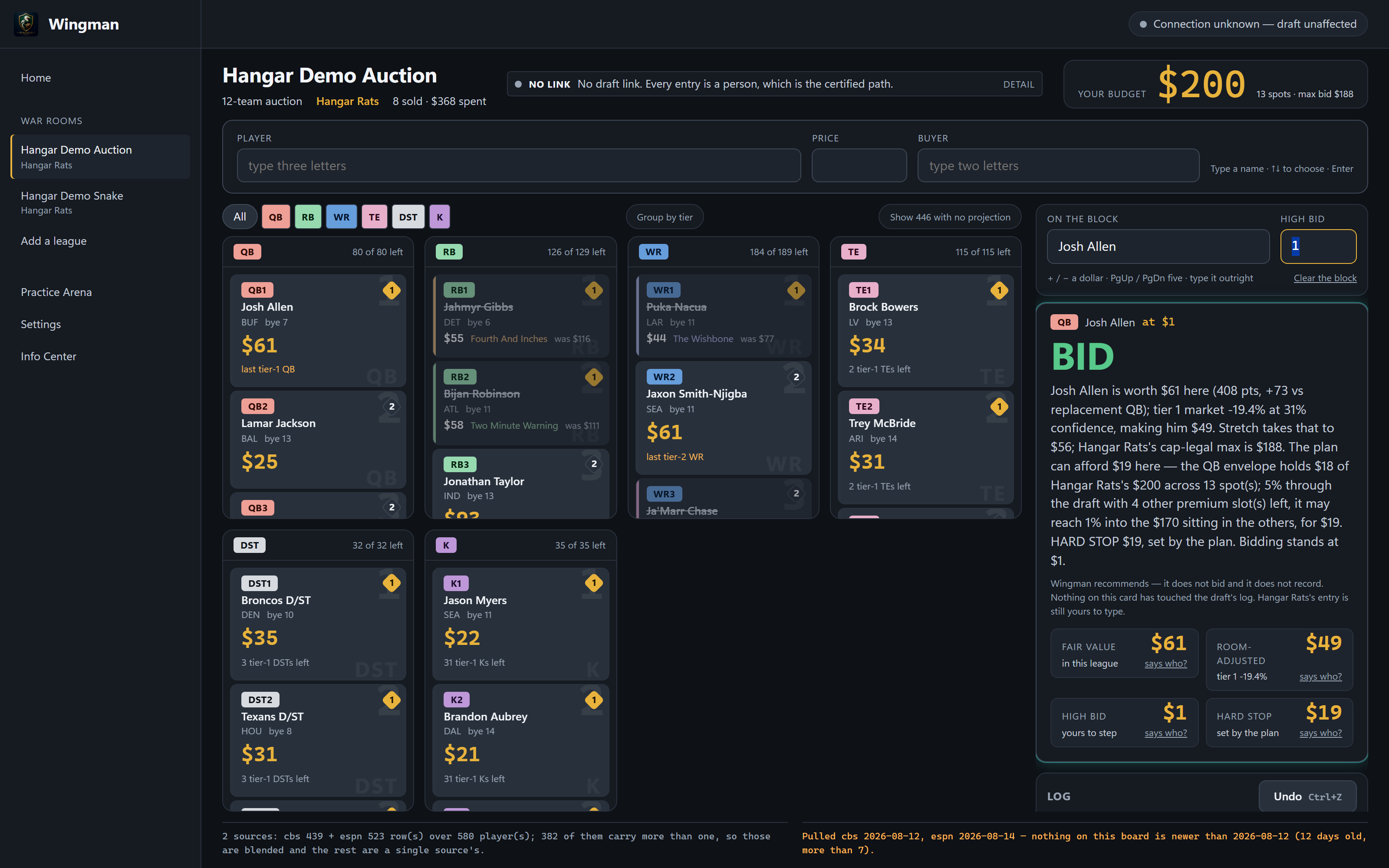The image size is (1389, 868).
Task: Select Add a league
Action: [54, 241]
